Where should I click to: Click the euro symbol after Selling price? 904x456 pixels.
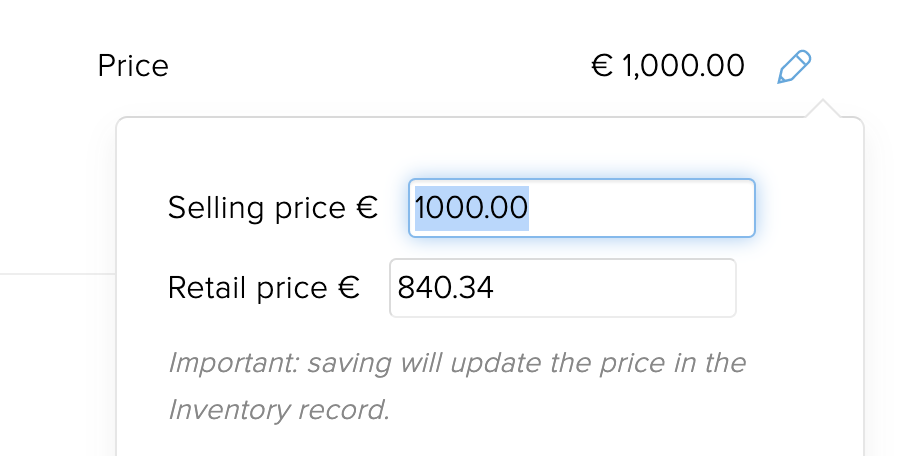click(367, 207)
